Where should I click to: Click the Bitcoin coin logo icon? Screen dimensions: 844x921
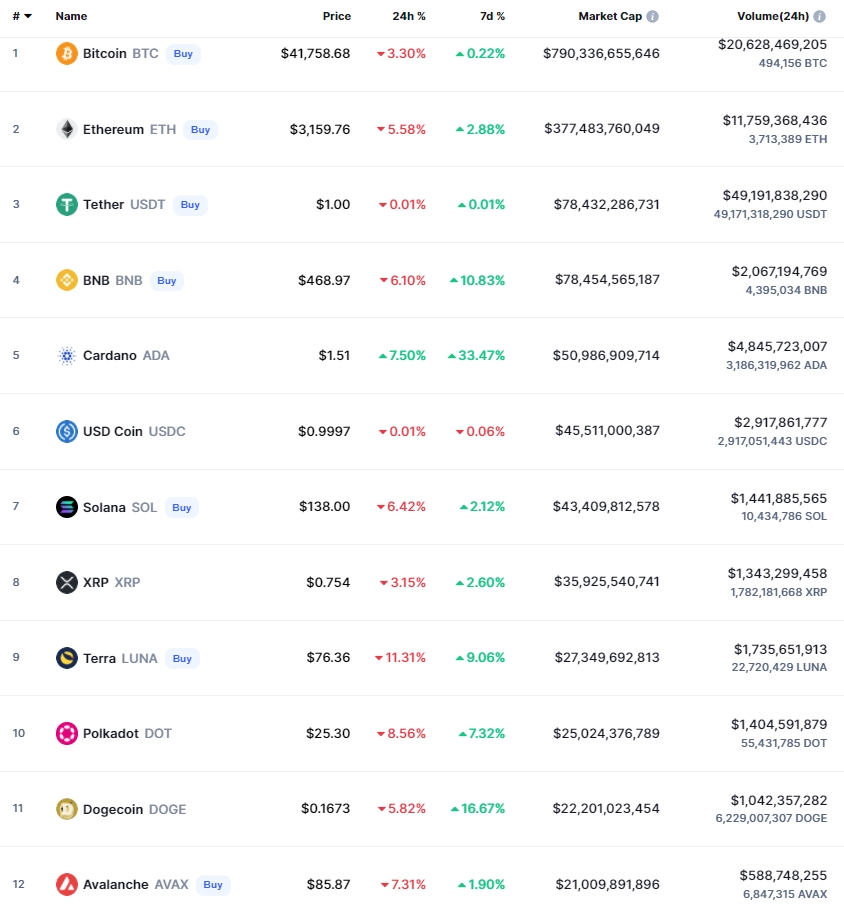click(x=66, y=53)
